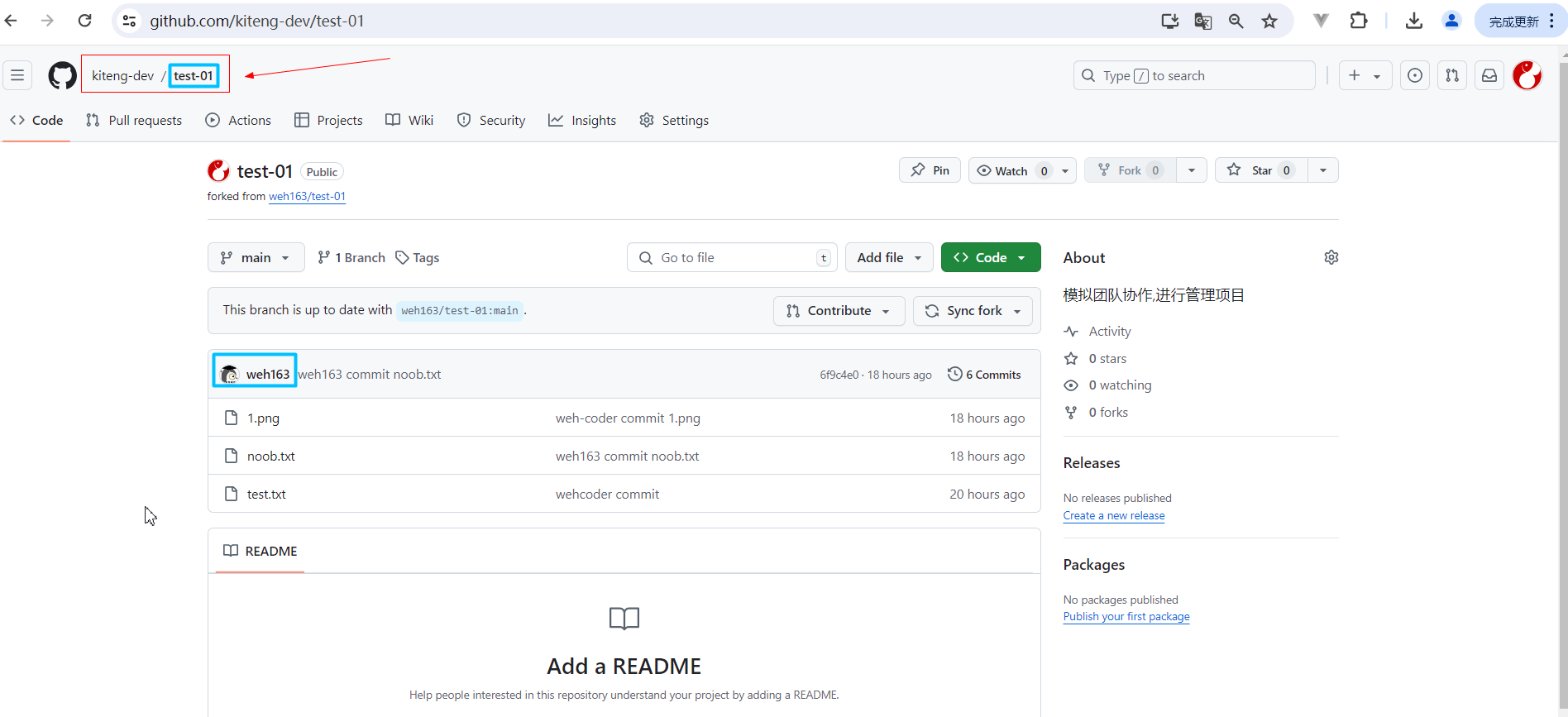Image resolution: width=1568 pixels, height=717 pixels.
Task: Click the browser back arrow
Action: (11, 21)
